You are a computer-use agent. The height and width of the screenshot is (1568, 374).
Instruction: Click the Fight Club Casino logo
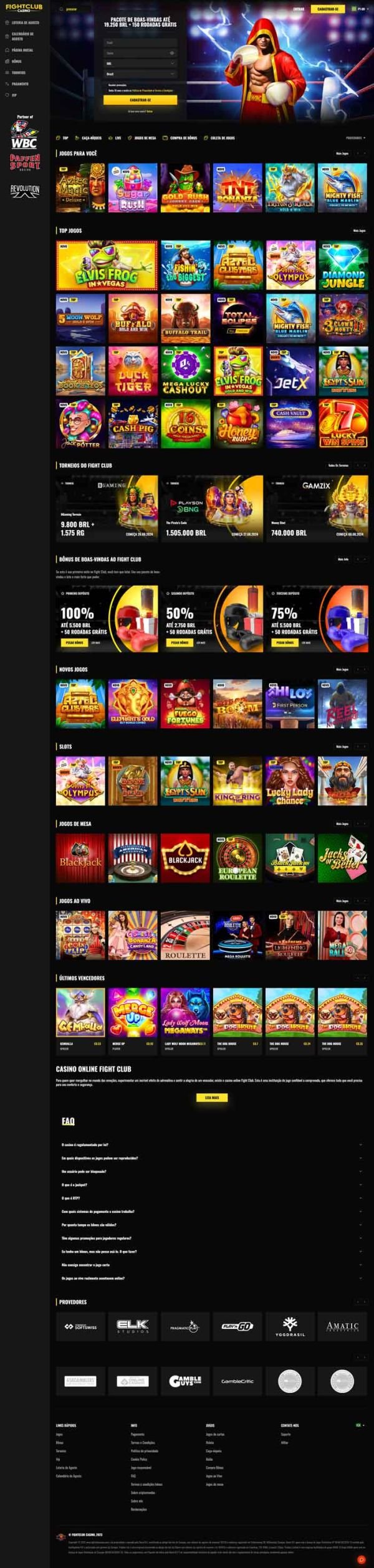(x=24, y=9)
